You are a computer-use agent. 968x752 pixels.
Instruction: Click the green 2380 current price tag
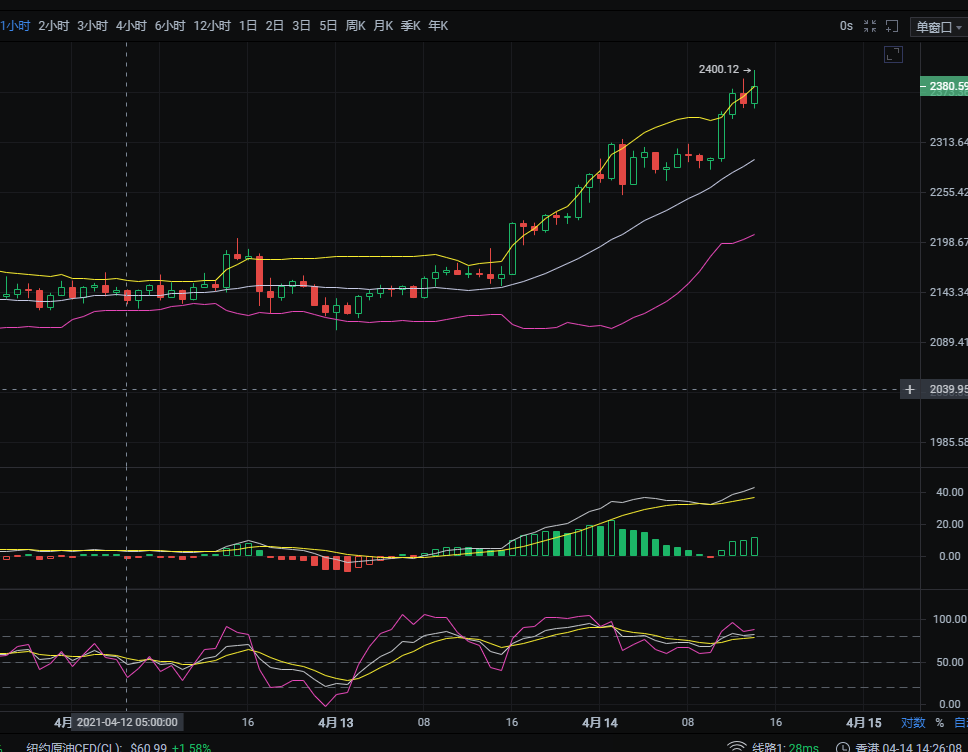pyautogui.click(x=943, y=87)
